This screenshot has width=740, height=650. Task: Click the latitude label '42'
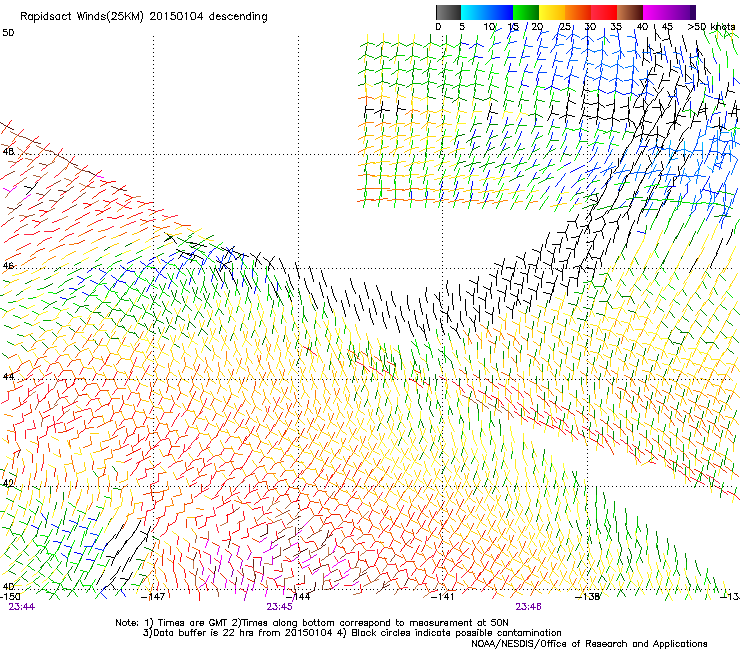tap(8, 483)
